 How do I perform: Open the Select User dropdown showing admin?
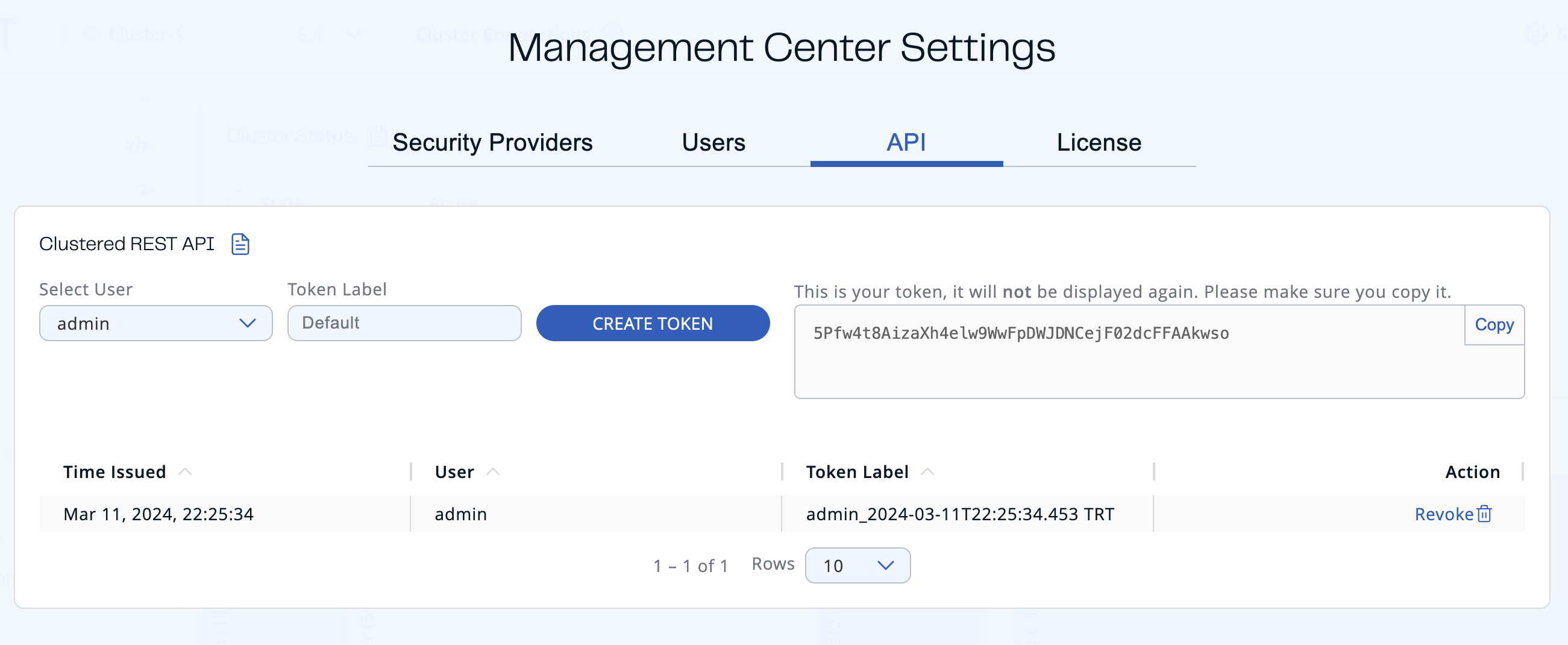(155, 324)
